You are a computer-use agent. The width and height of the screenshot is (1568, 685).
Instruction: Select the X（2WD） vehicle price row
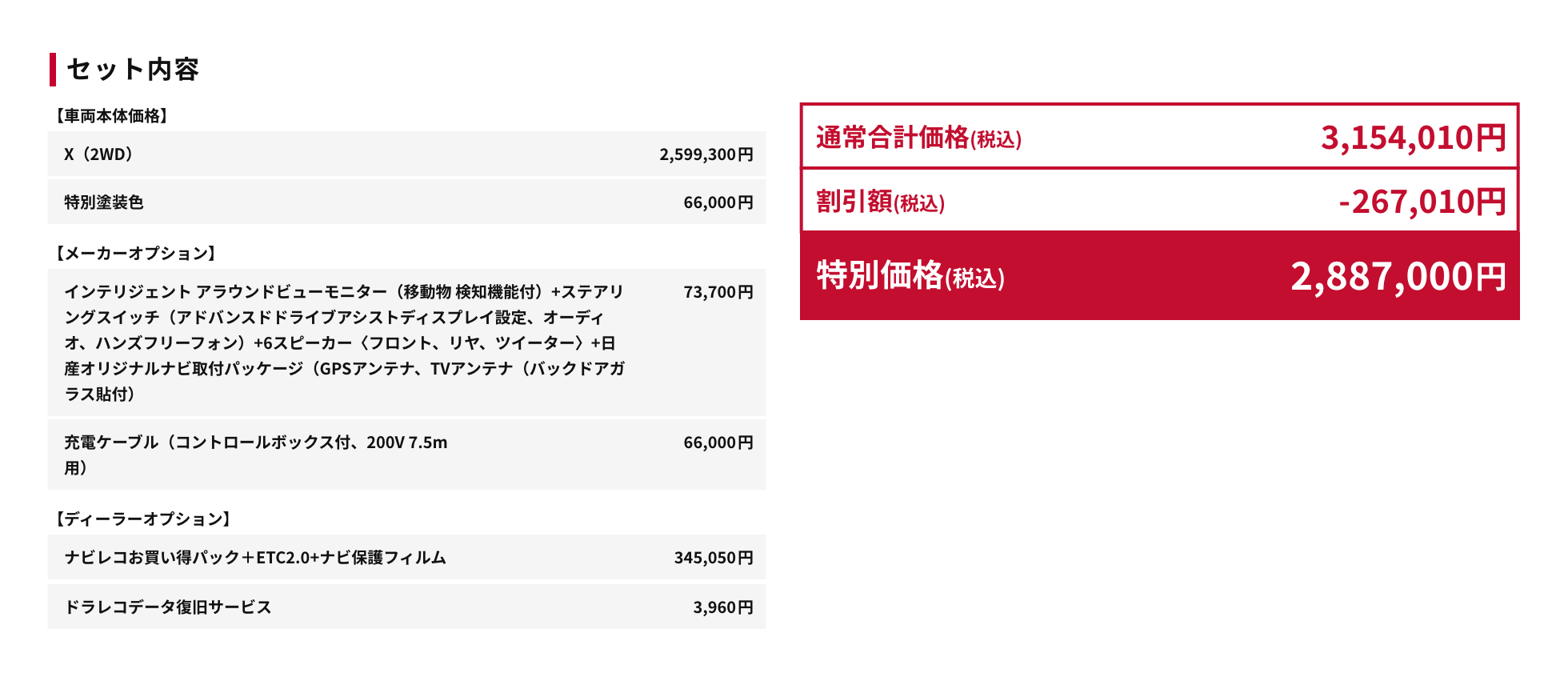tap(406, 154)
